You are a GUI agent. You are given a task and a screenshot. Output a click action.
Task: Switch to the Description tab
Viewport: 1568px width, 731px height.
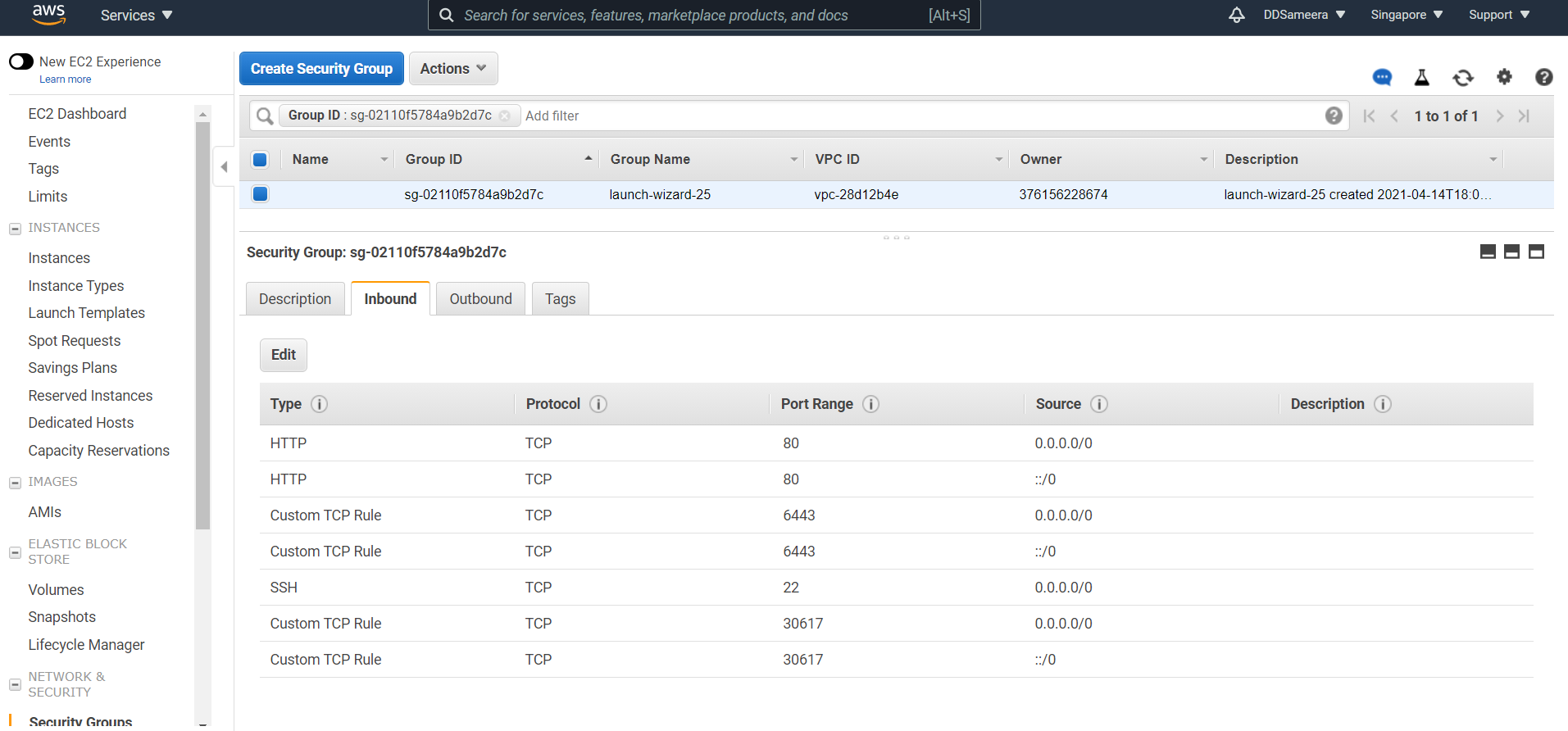(x=295, y=299)
